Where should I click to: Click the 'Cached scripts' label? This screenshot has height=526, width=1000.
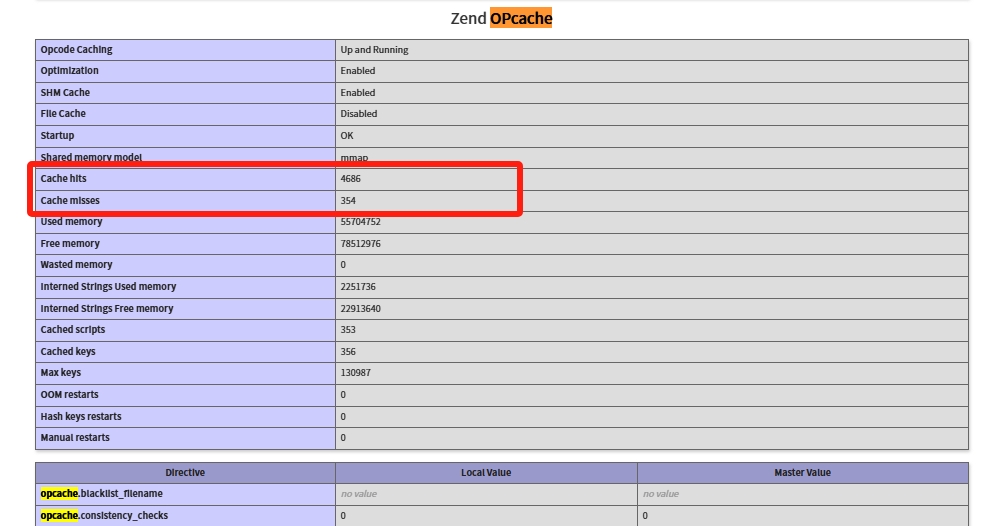point(73,330)
